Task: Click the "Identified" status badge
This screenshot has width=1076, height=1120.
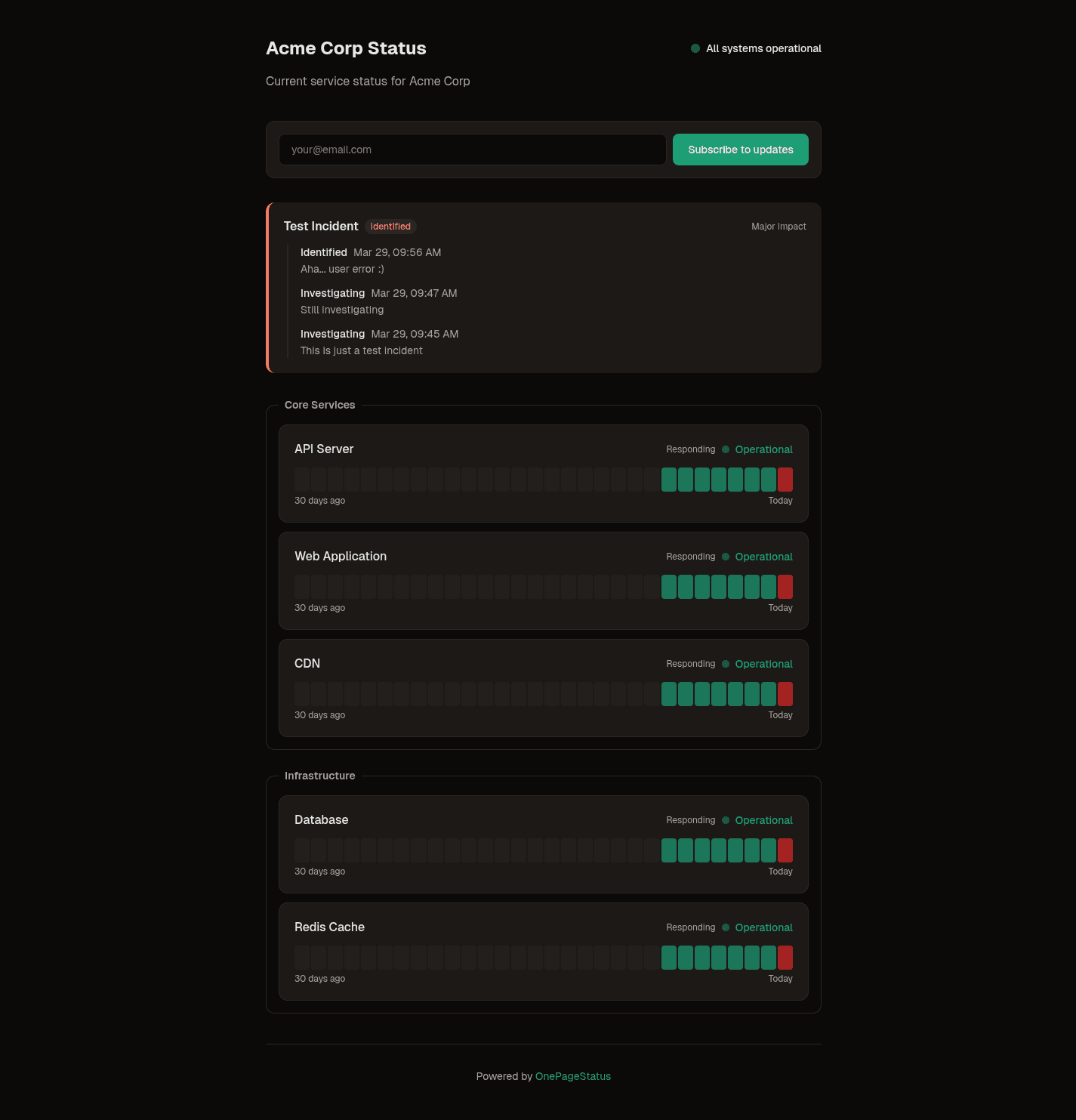Action: tap(390, 226)
